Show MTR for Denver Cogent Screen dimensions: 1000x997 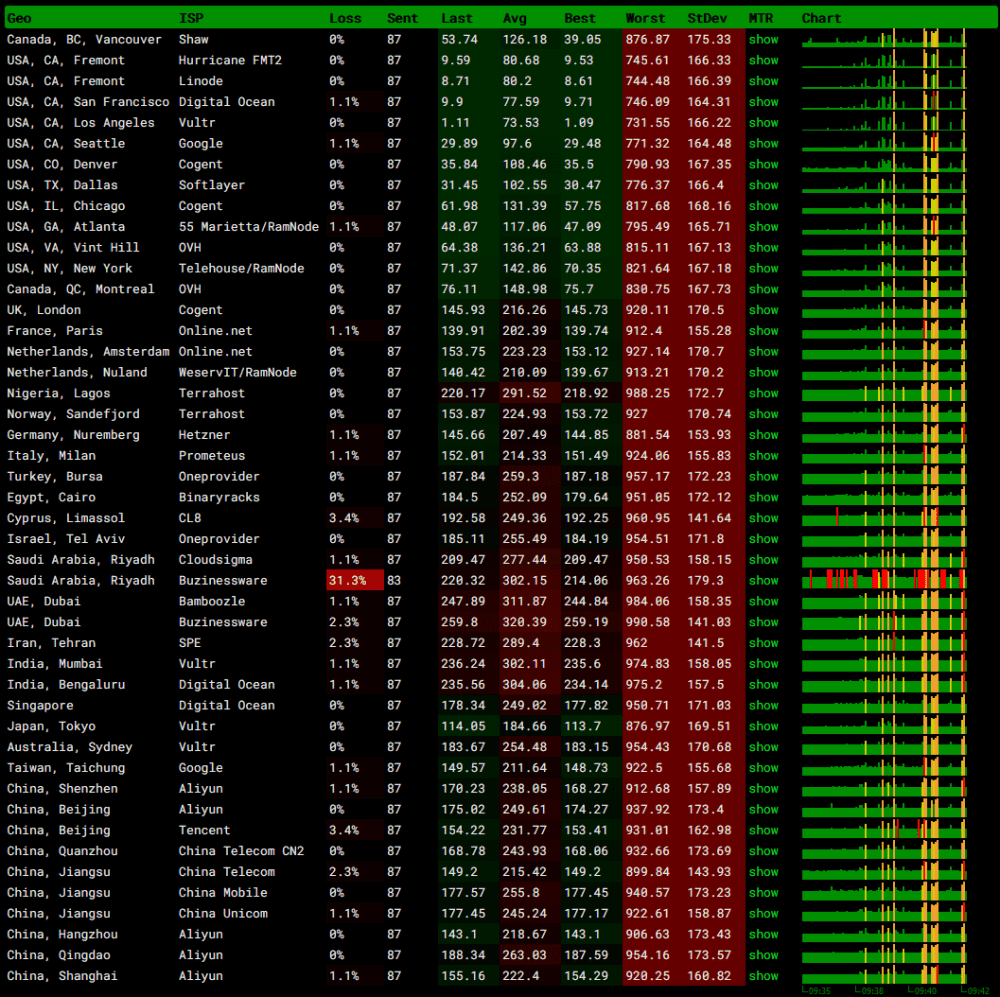tap(763, 165)
